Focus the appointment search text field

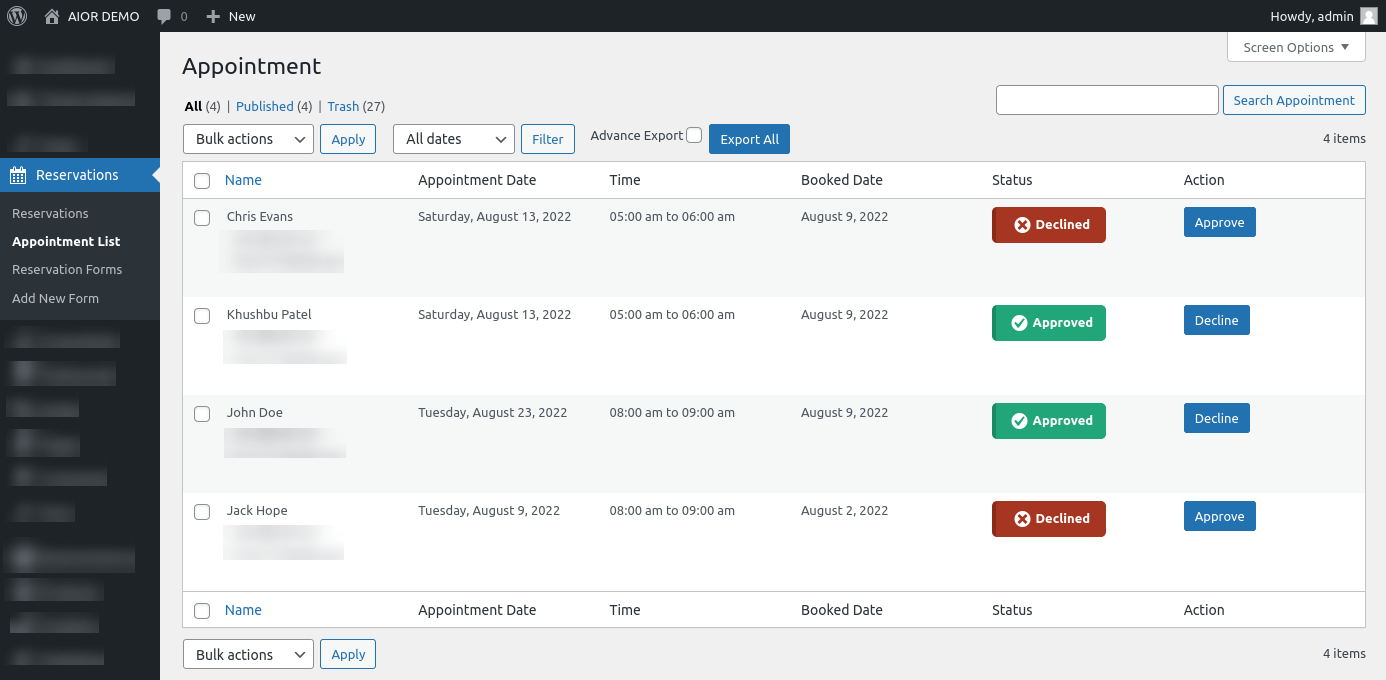pyautogui.click(x=1107, y=100)
